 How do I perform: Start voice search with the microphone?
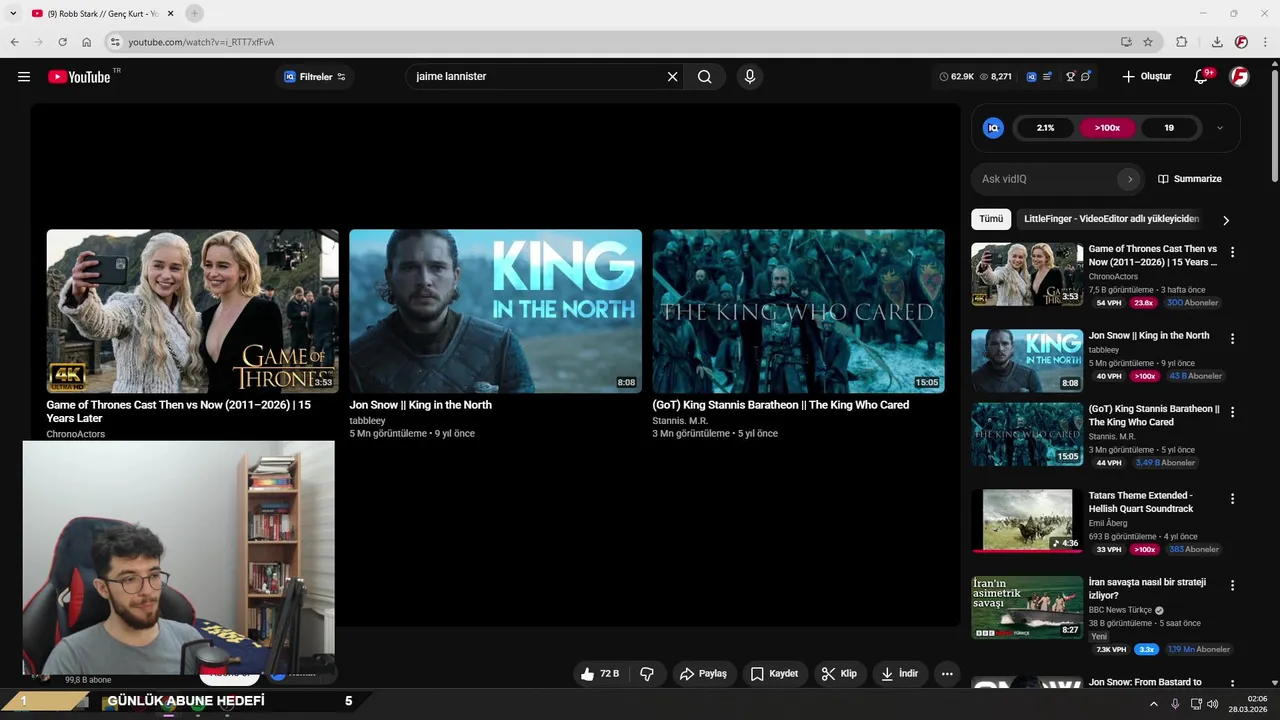click(750, 77)
